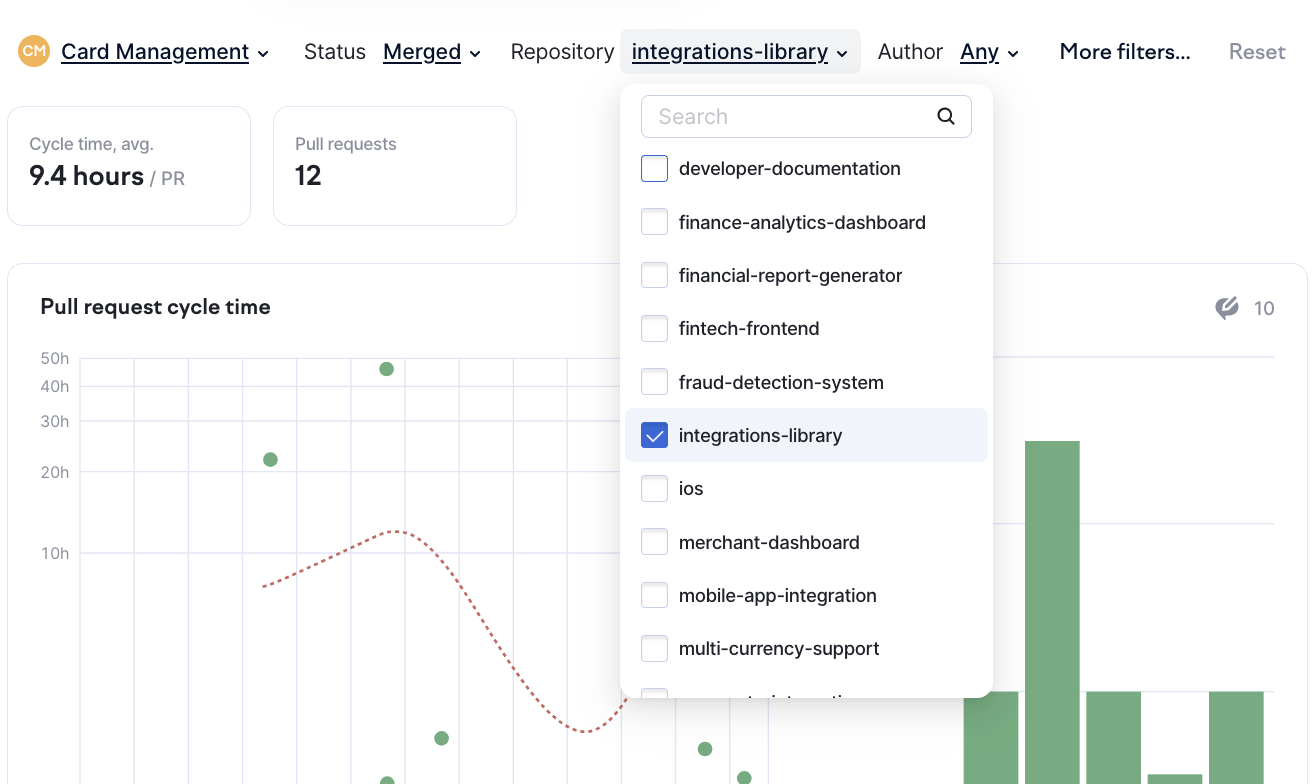Viewport: 1314px width, 784px height.
Task: Enable the fraud-detection-system checkbox
Action: pos(654,382)
